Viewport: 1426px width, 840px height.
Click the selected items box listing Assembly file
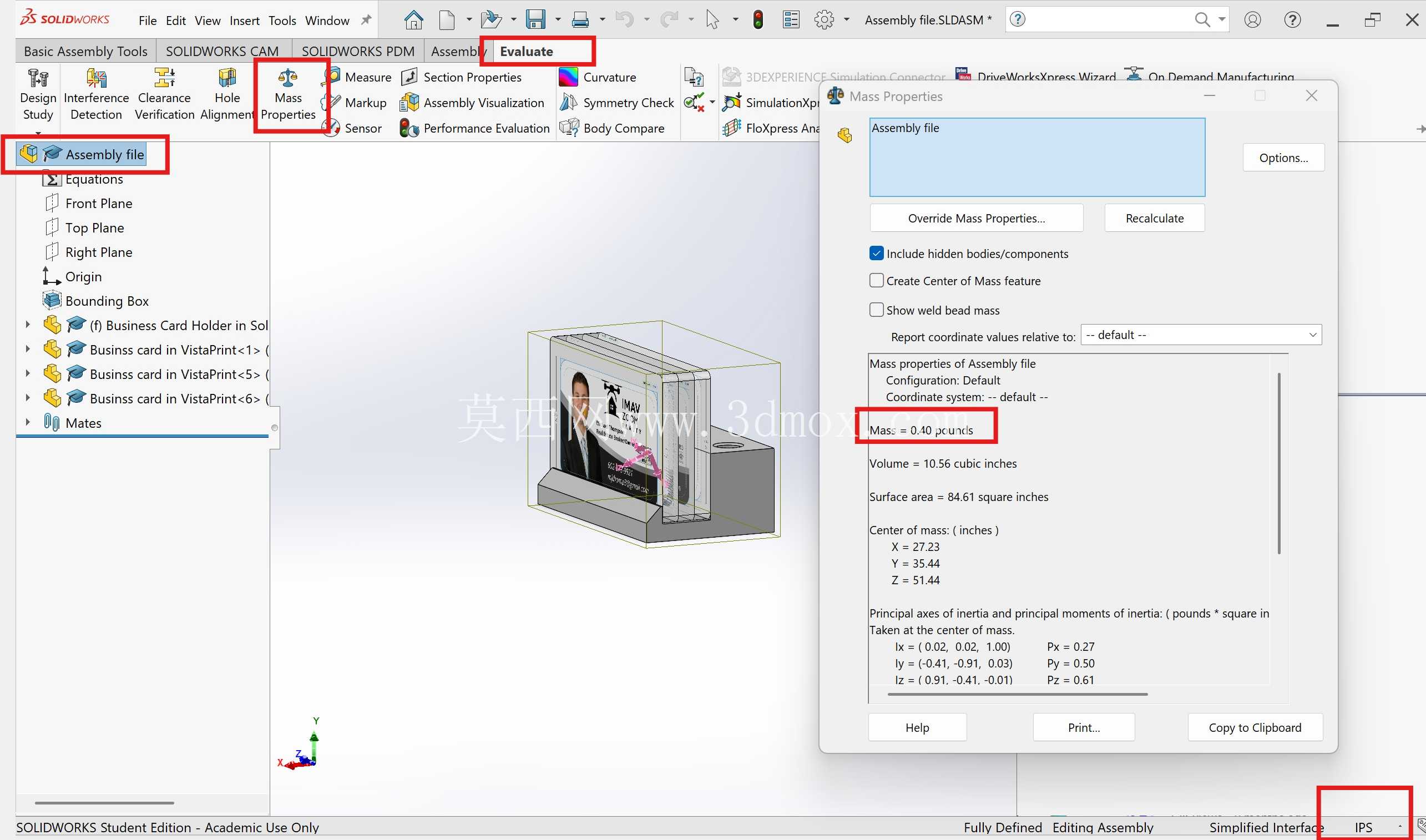coord(1037,157)
